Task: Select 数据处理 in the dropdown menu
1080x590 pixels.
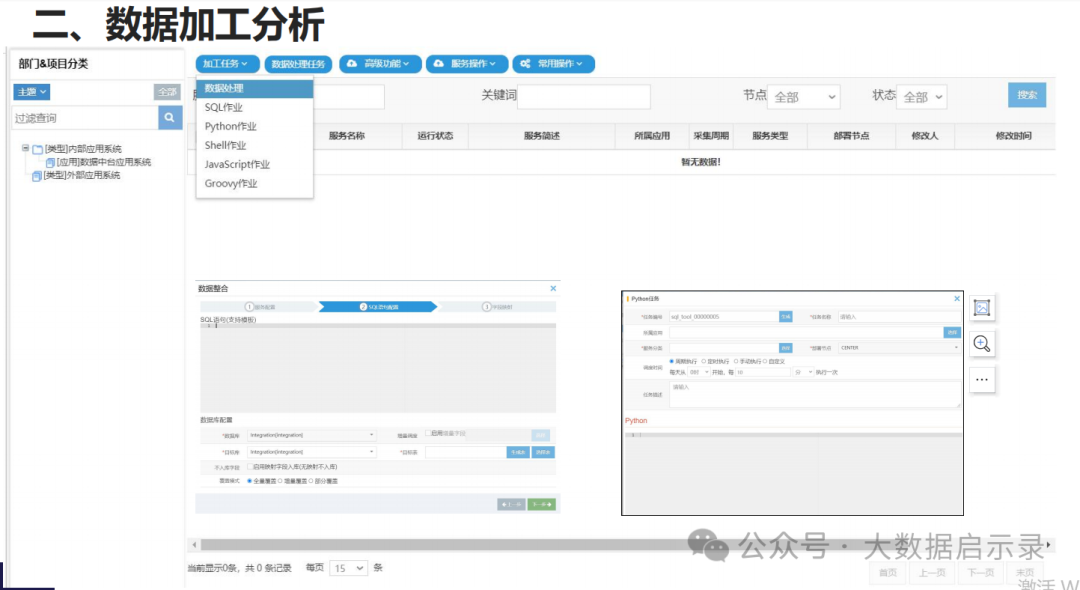Action: coord(254,88)
